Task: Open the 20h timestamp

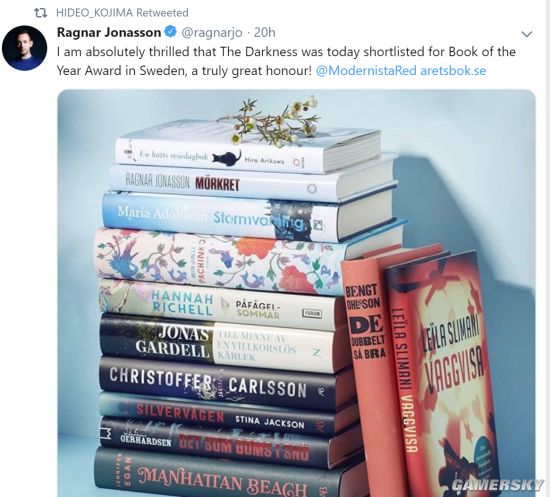Action: 264,33
